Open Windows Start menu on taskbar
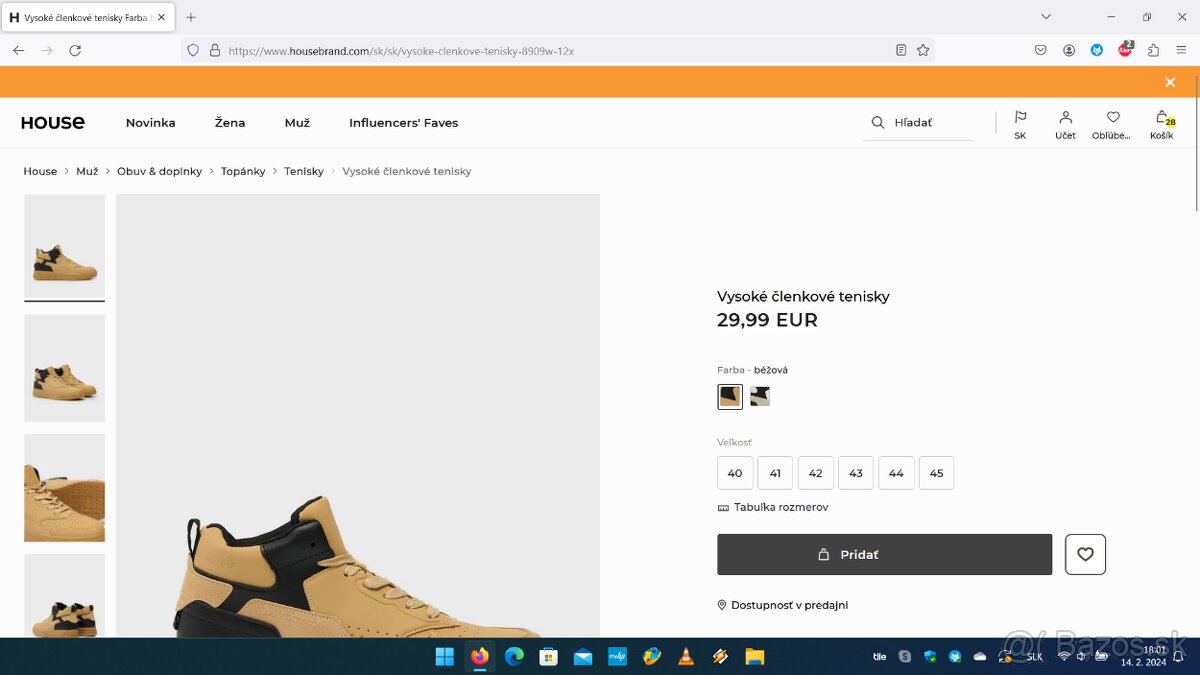Screen dimensions: 1200x675 point(444,657)
